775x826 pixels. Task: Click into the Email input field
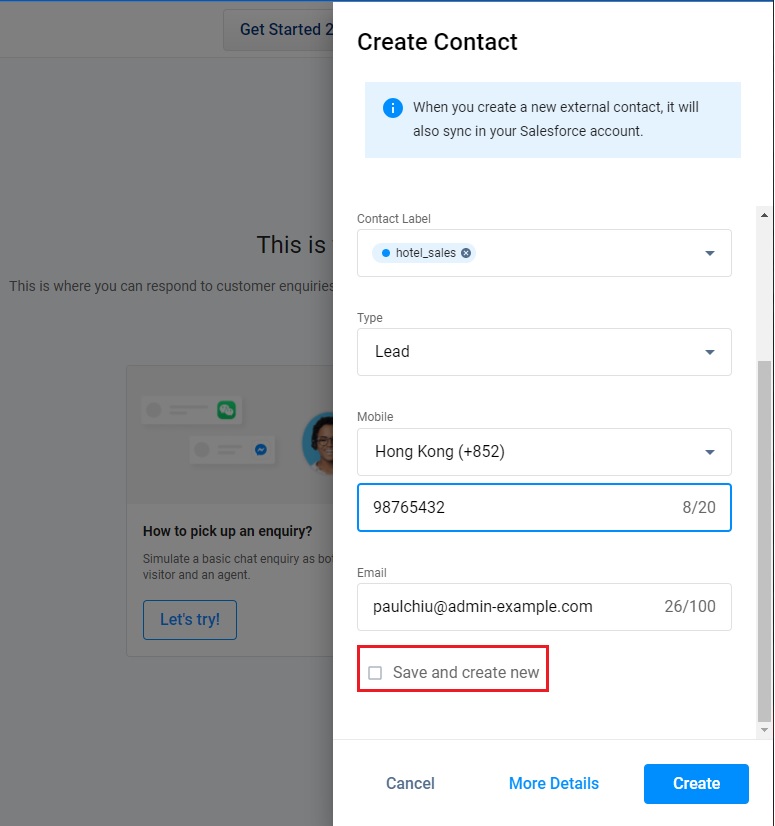[510, 607]
